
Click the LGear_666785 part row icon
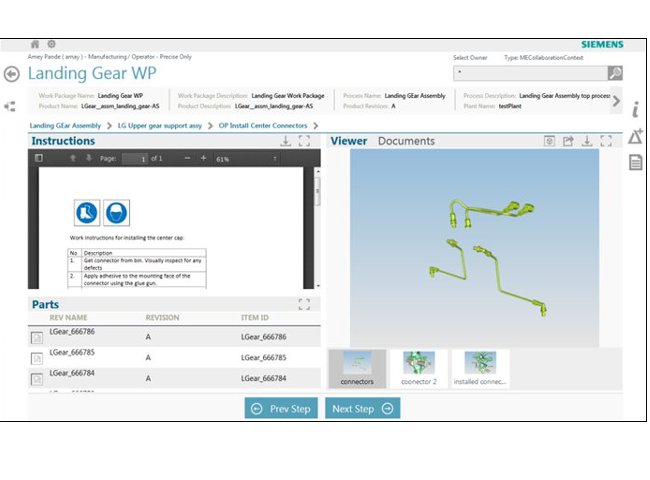pos(37,358)
